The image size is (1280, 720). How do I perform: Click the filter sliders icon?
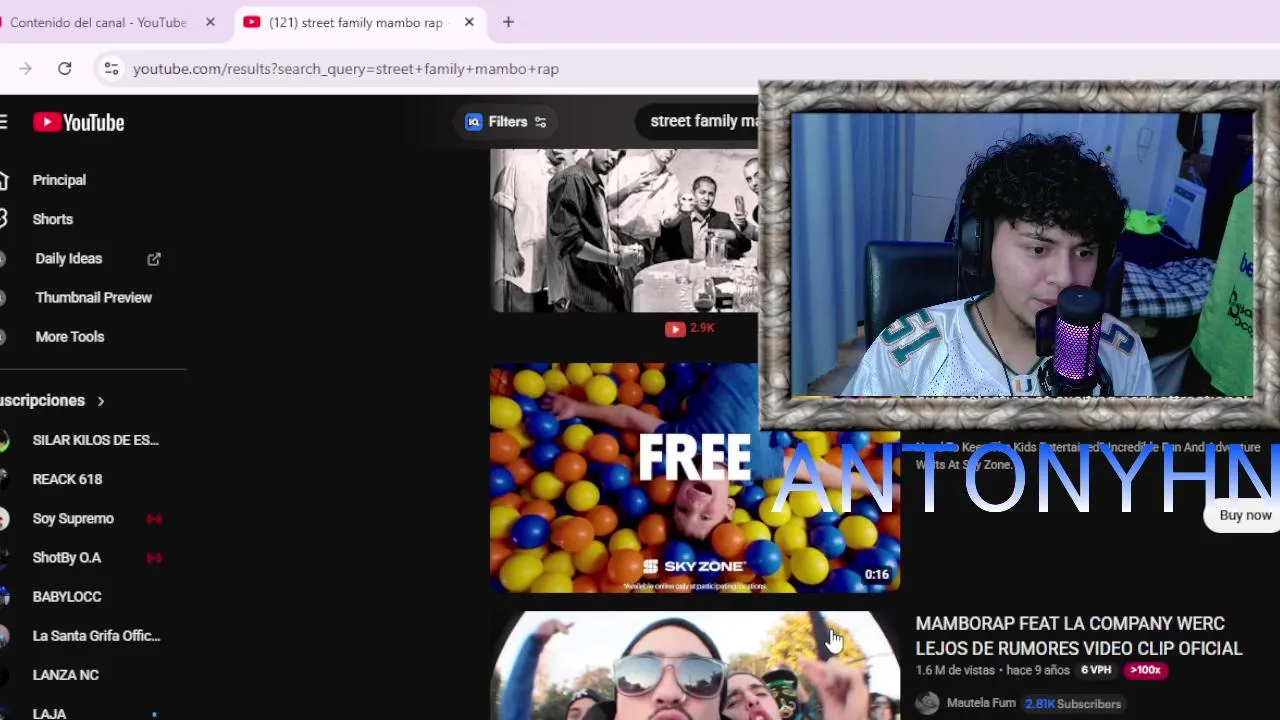540,122
